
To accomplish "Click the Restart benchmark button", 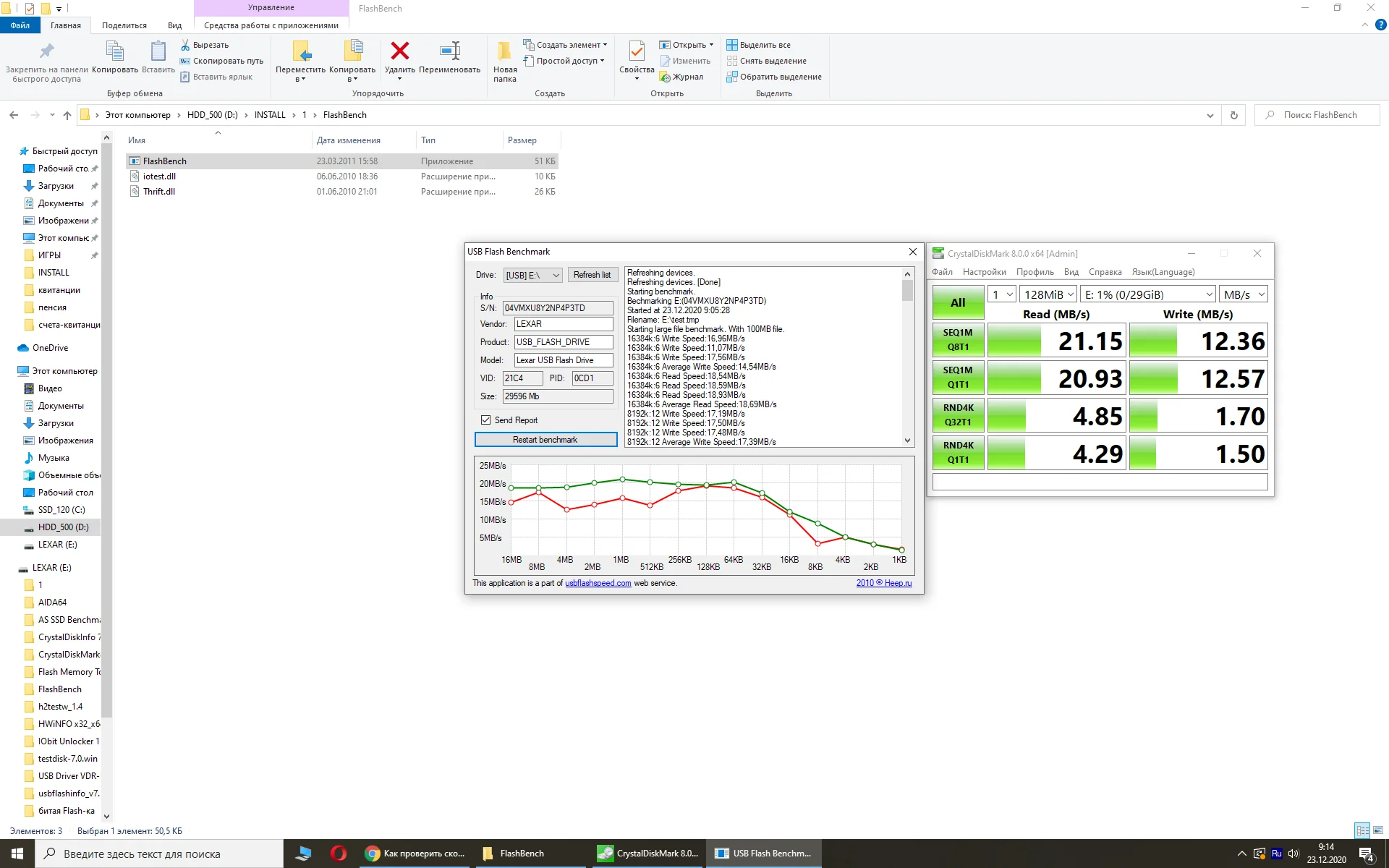I will click(545, 440).
